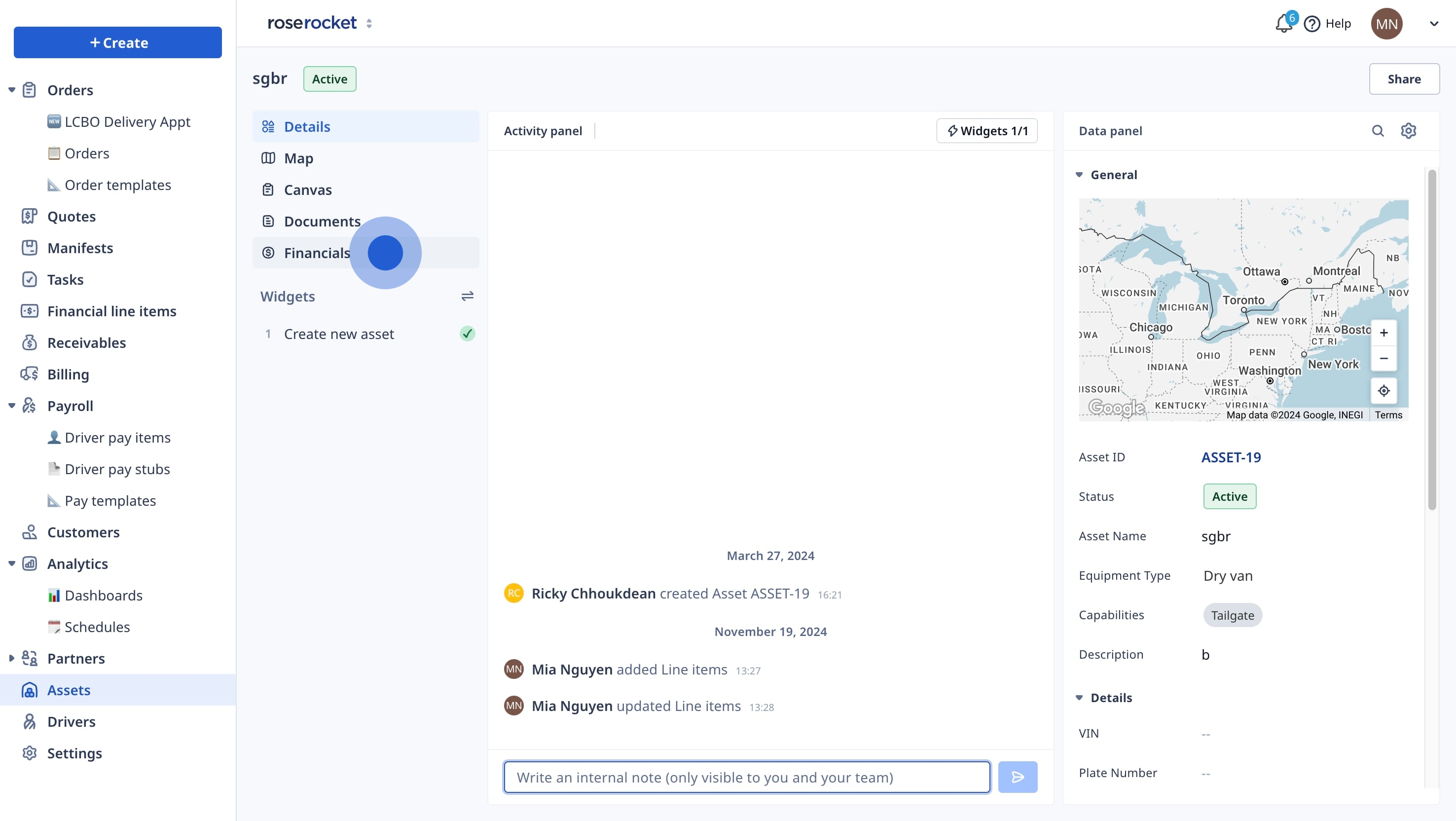Open the user account dropdown chevron
Screen dimensions: 1456x821
1434,24
